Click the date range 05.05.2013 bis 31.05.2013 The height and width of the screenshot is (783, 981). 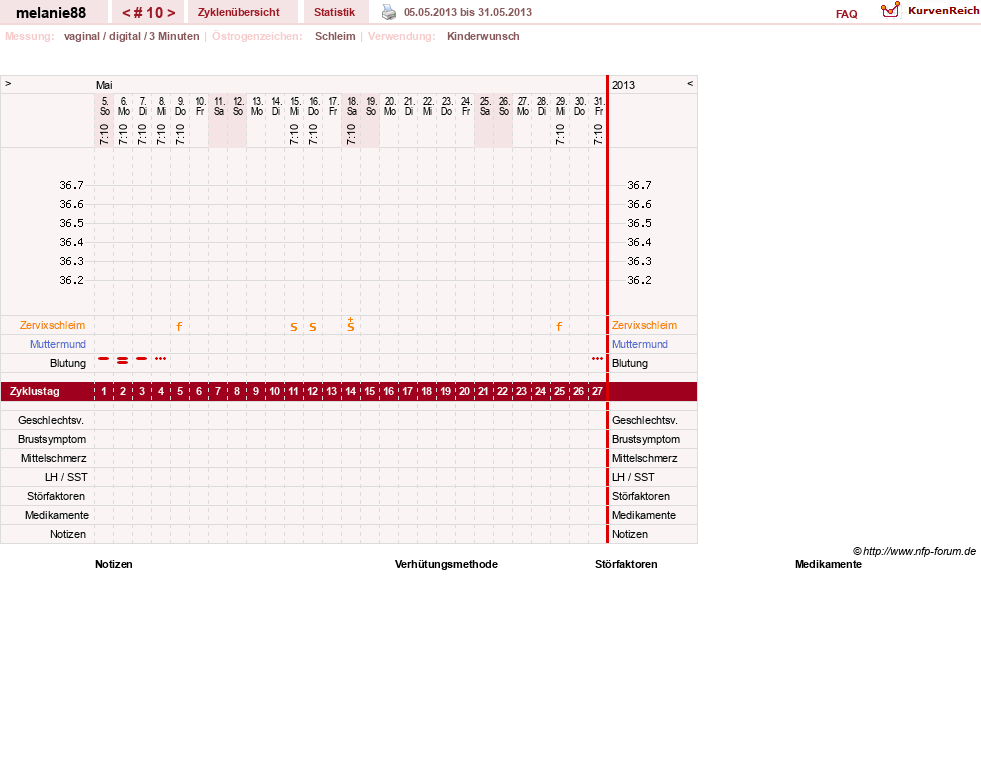[468, 12]
